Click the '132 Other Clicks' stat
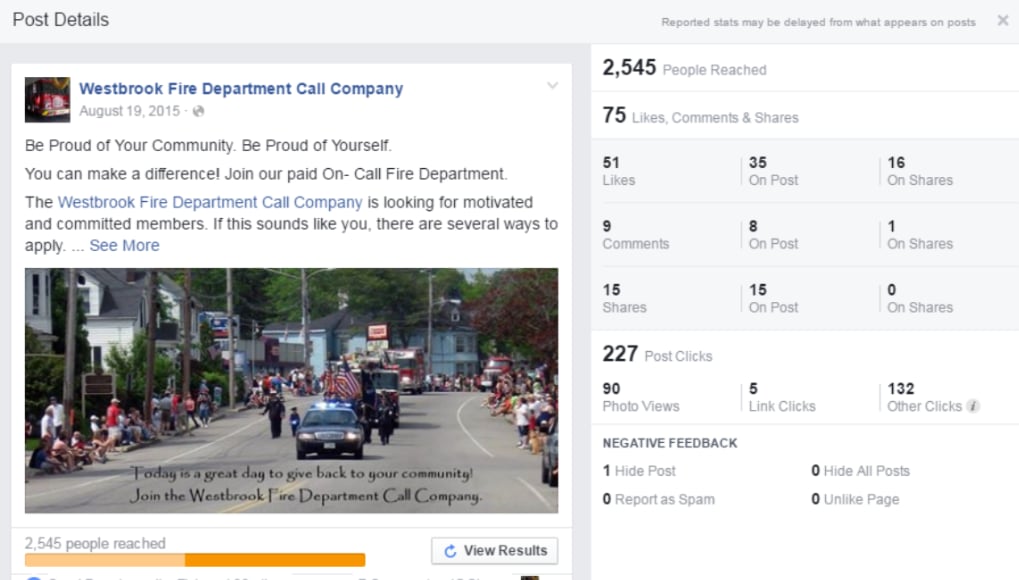 tap(925, 397)
